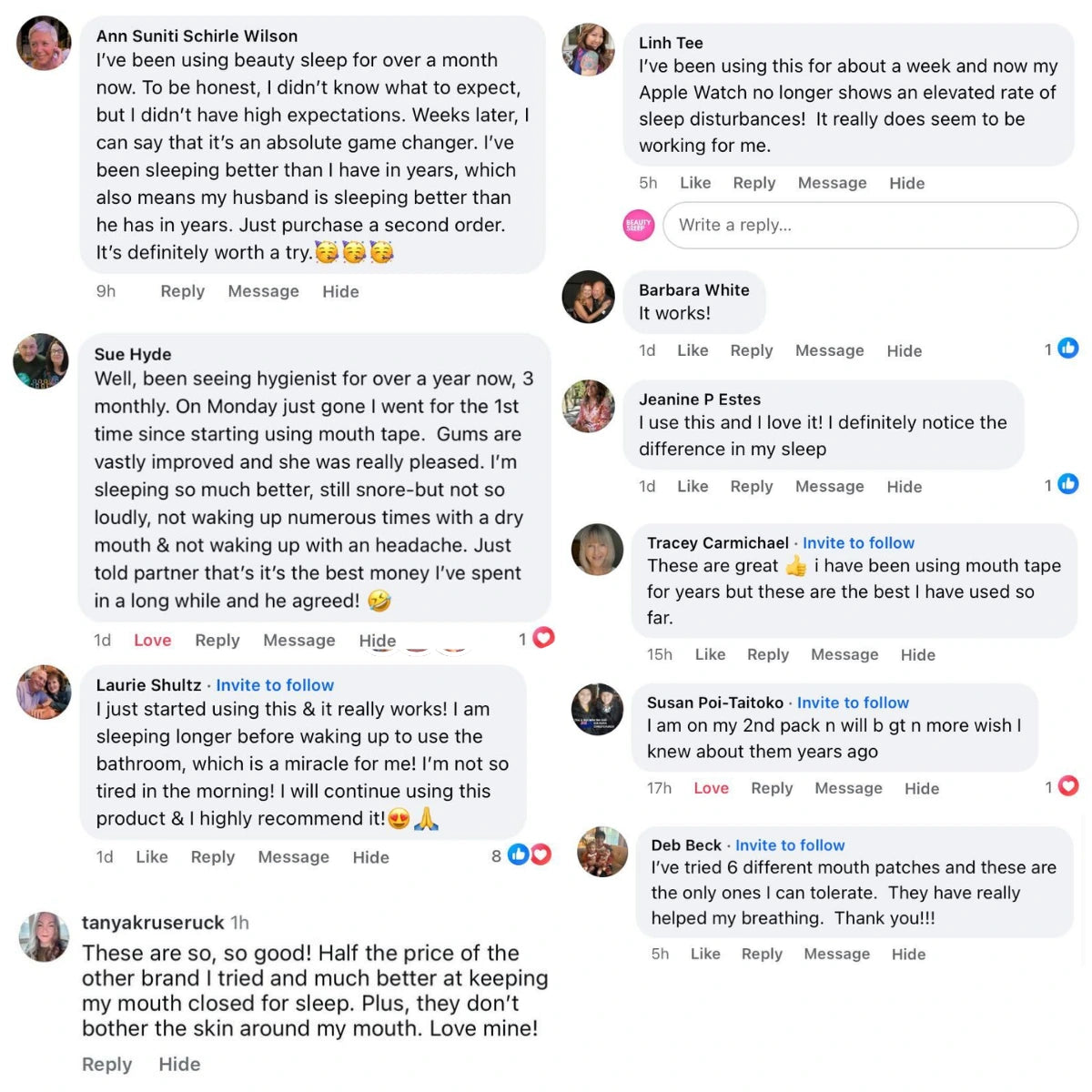Toggle Like on Linh Tee's comment
Image resolution: width=1092 pixels, height=1092 pixels.
[x=695, y=183]
